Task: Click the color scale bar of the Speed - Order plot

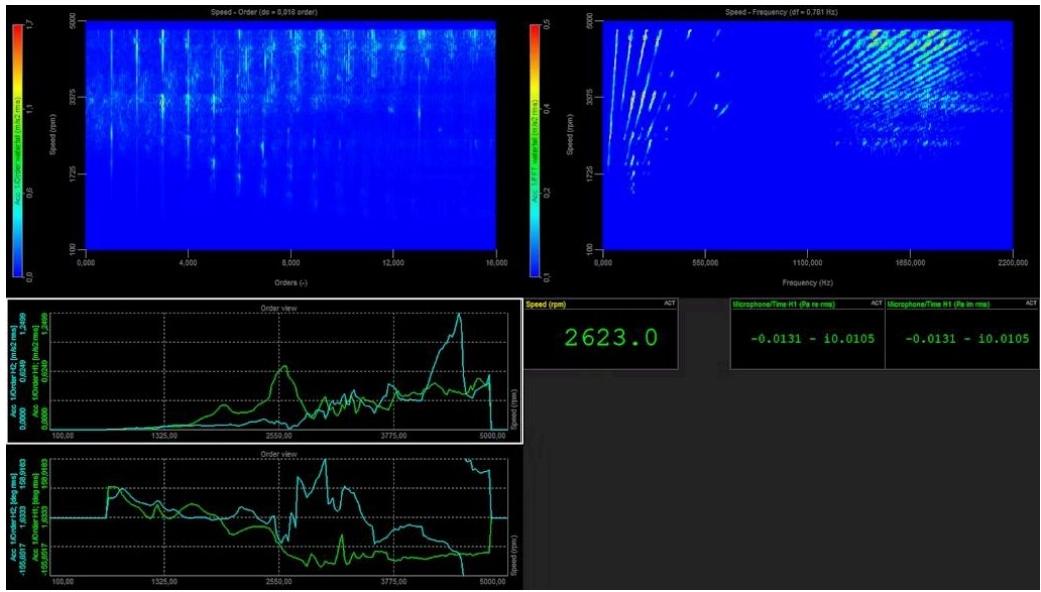Action: click(x=19, y=149)
